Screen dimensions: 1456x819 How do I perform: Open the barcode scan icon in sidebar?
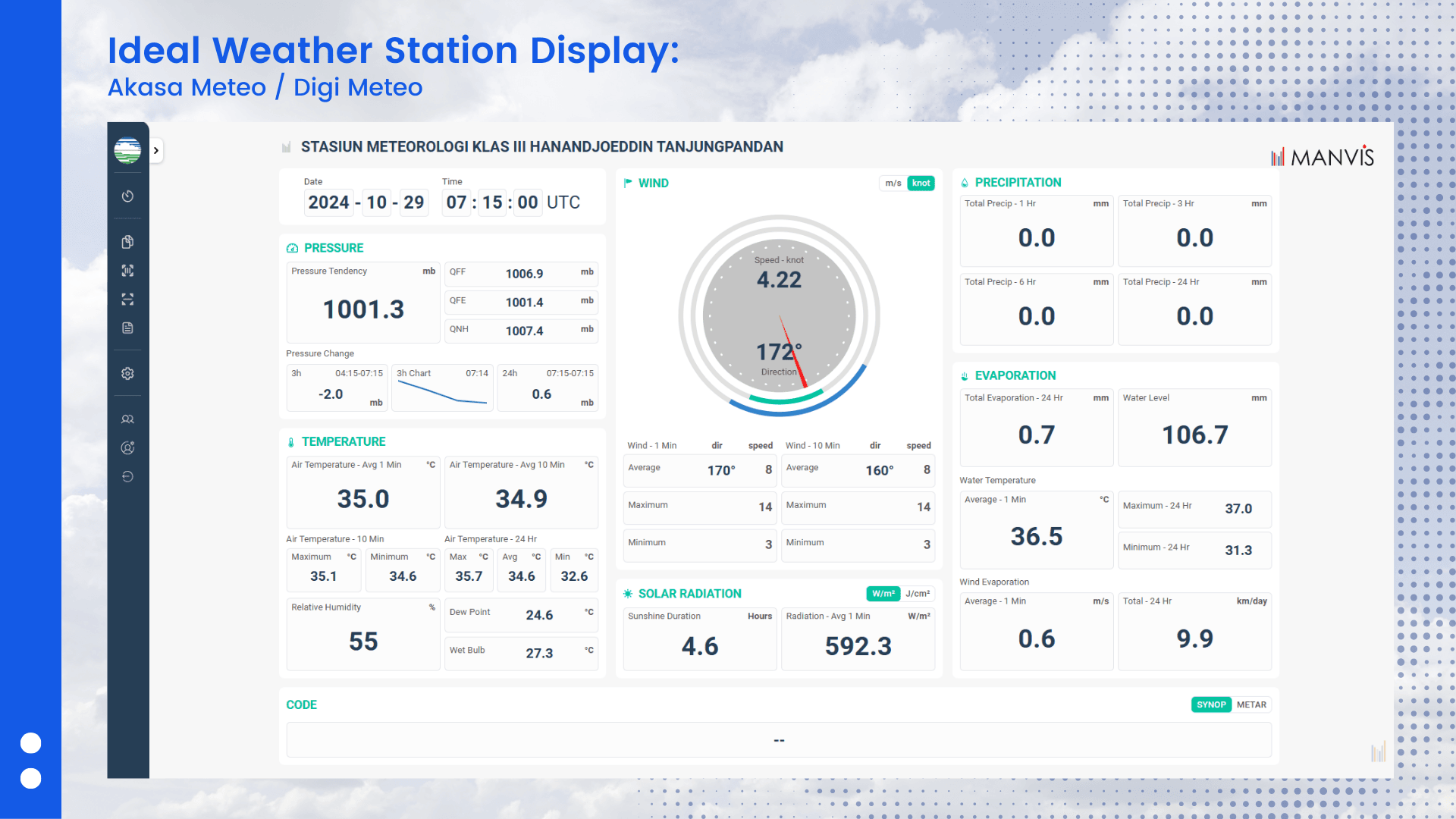[x=127, y=271]
